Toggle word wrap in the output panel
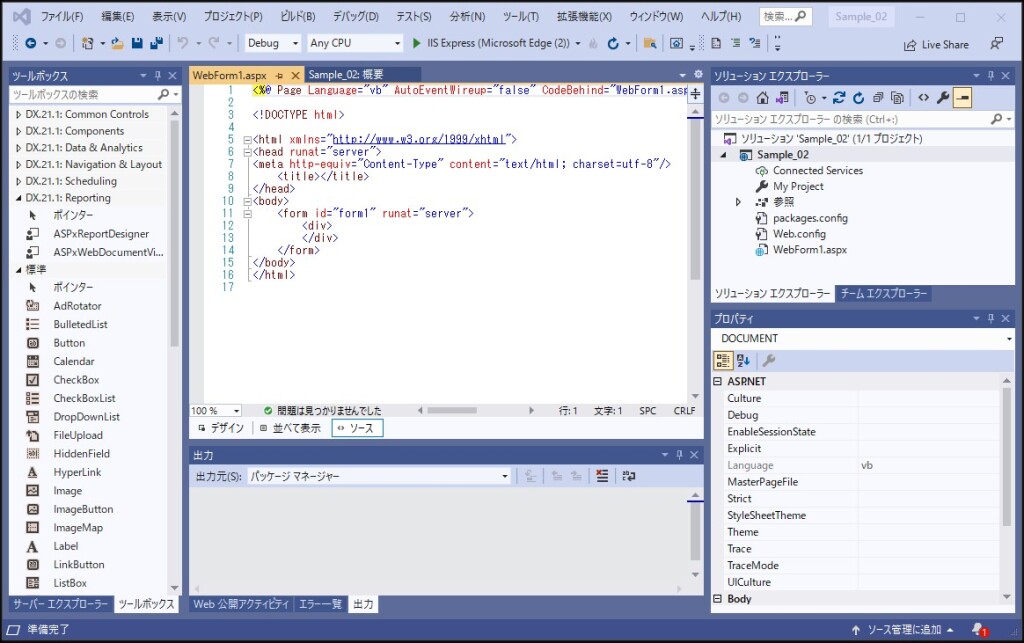The width and height of the screenshot is (1024, 643). pos(628,476)
